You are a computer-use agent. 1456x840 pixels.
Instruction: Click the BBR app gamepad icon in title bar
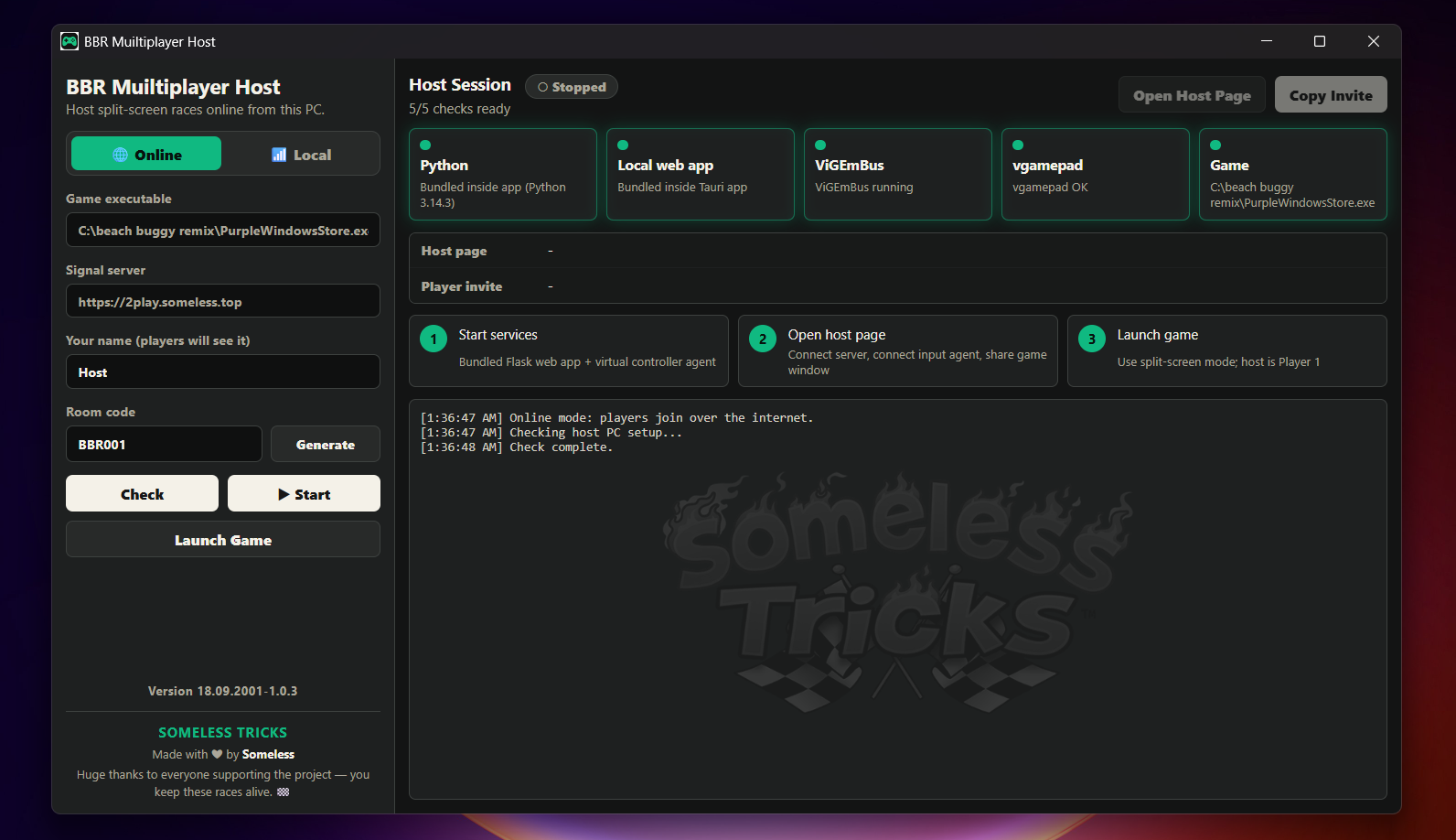(70, 41)
